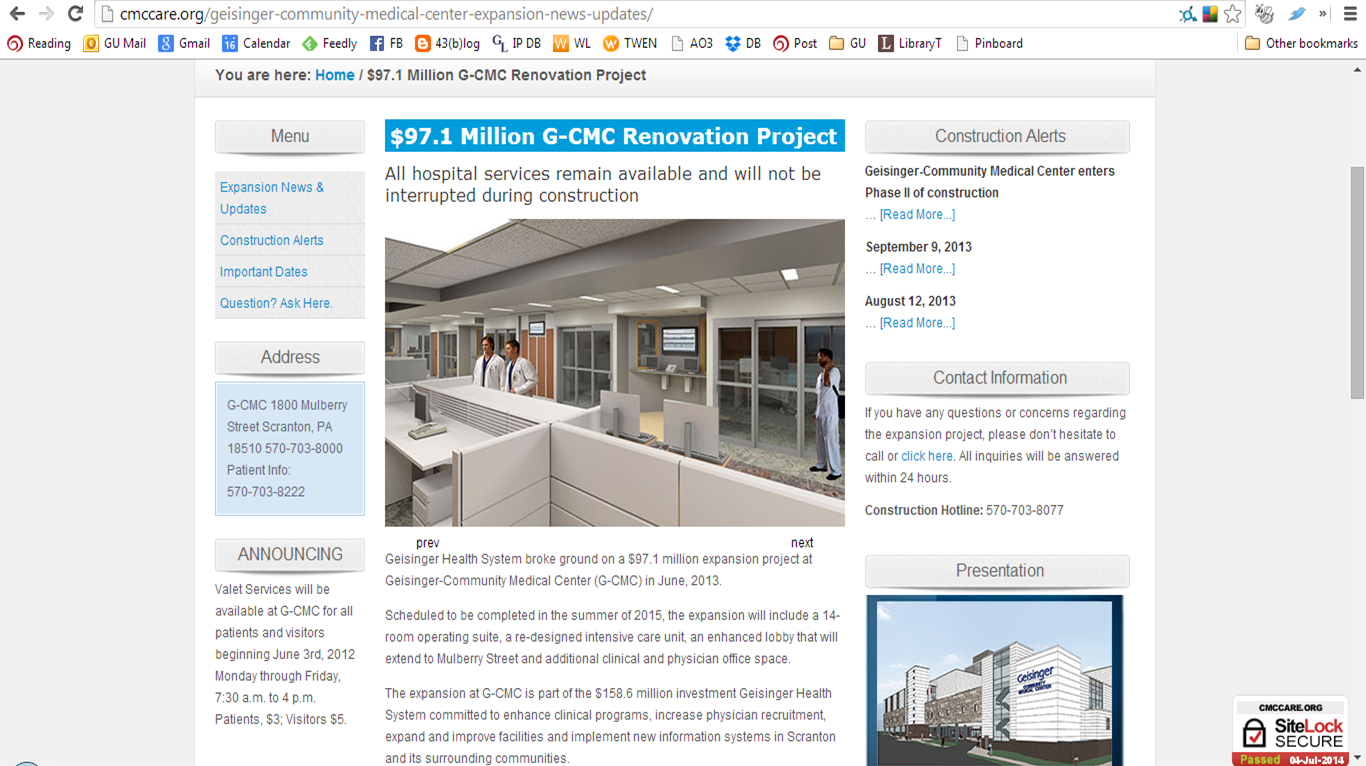Click Read More under September 9, 2013
1366x766 pixels.
pos(917,269)
